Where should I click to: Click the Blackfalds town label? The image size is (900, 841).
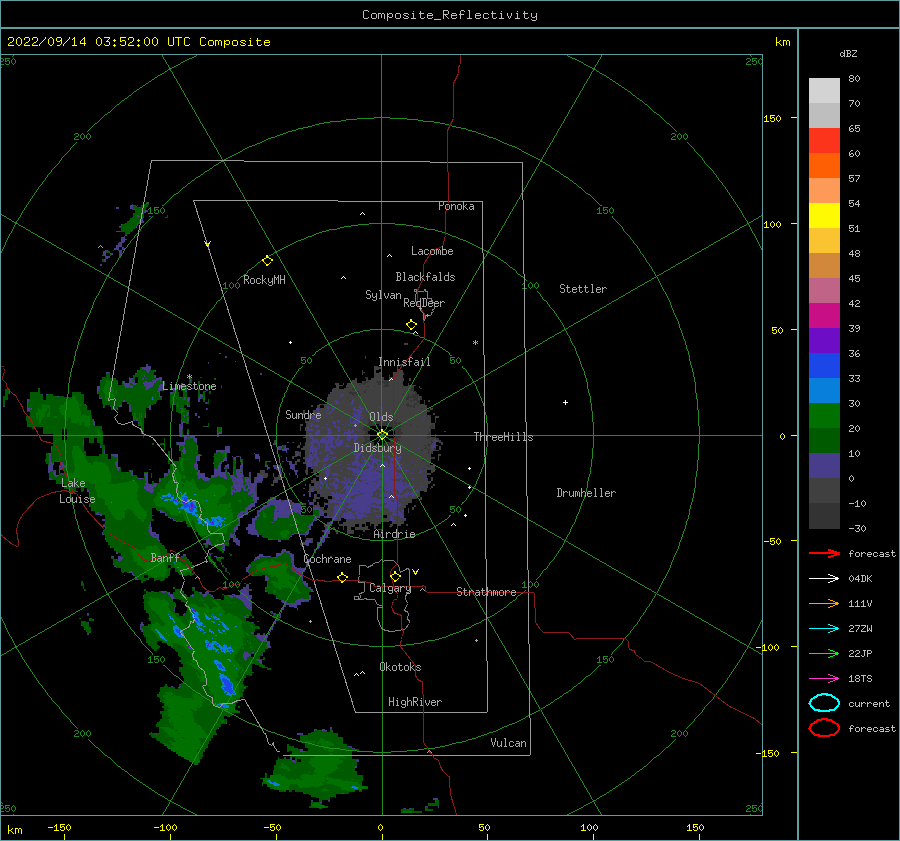425,277
